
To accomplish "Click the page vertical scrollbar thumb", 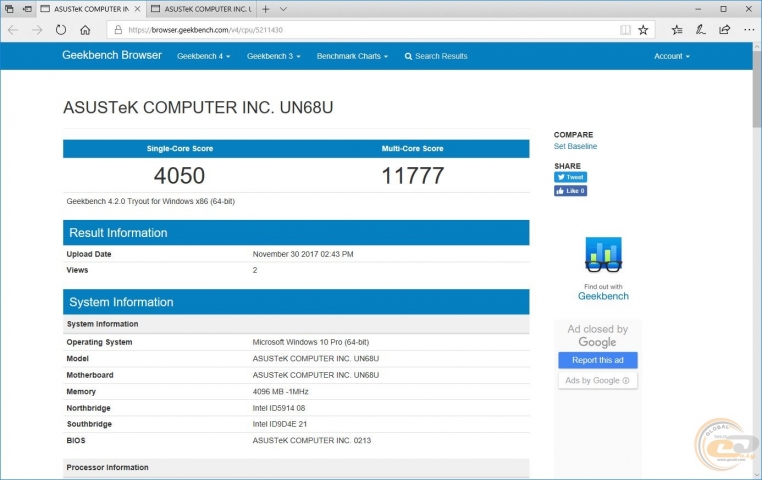I will pos(757,87).
